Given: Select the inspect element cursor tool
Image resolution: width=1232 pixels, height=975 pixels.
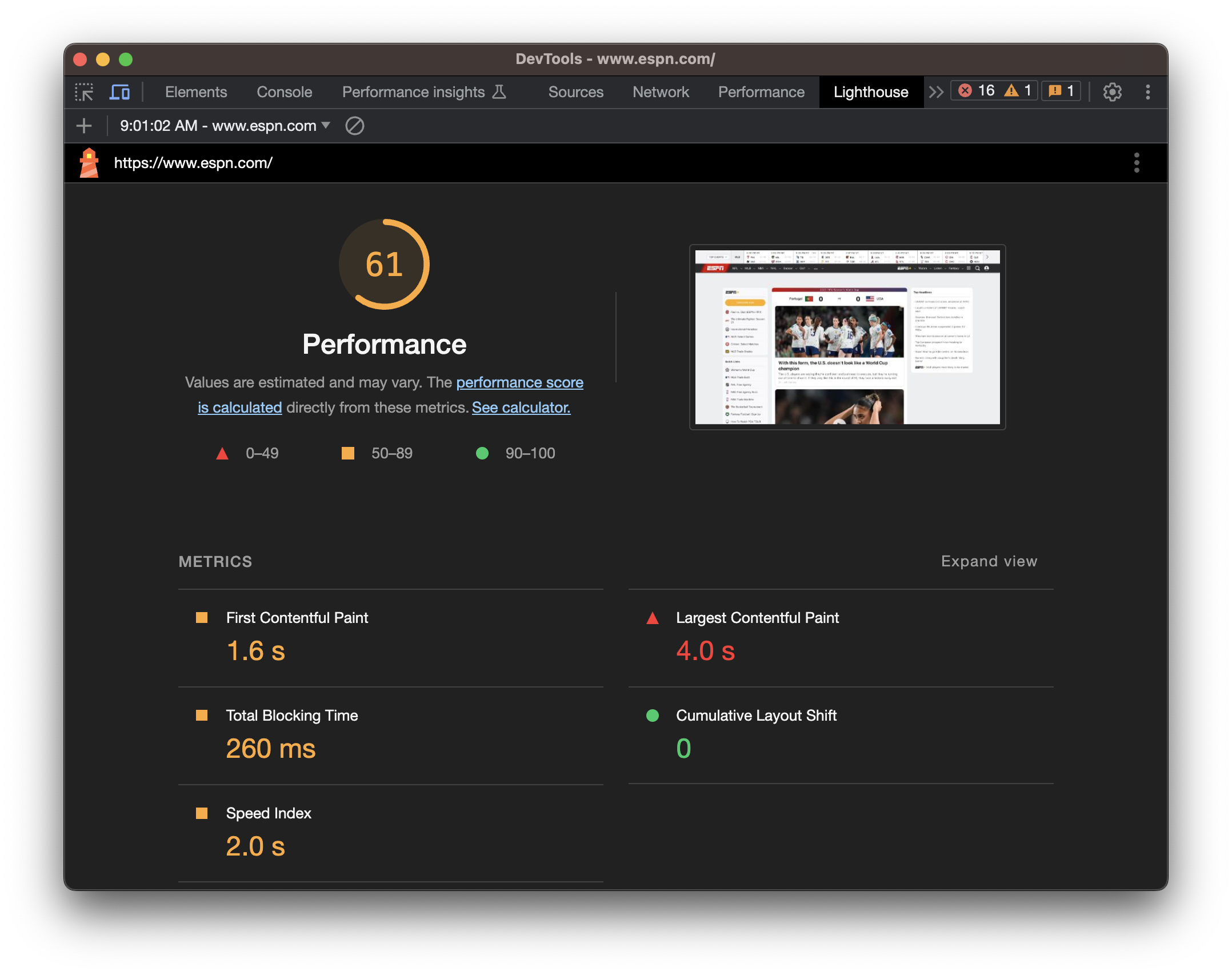Looking at the screenshot, I should tap(85, 91).
